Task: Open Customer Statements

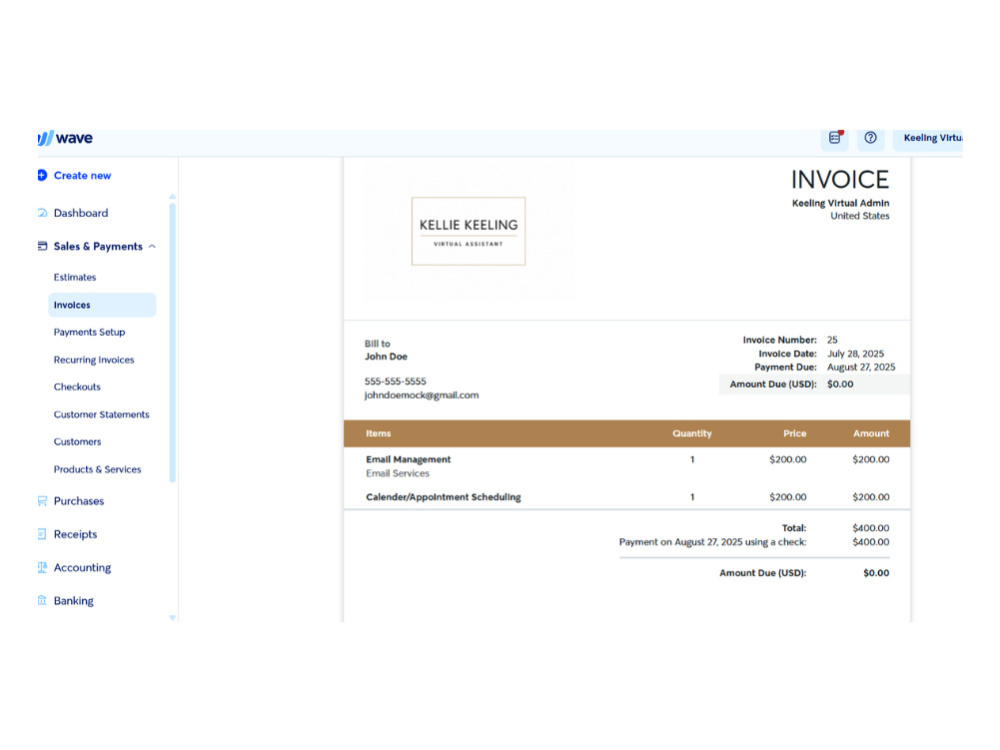Action: click(x=101, y=415)
